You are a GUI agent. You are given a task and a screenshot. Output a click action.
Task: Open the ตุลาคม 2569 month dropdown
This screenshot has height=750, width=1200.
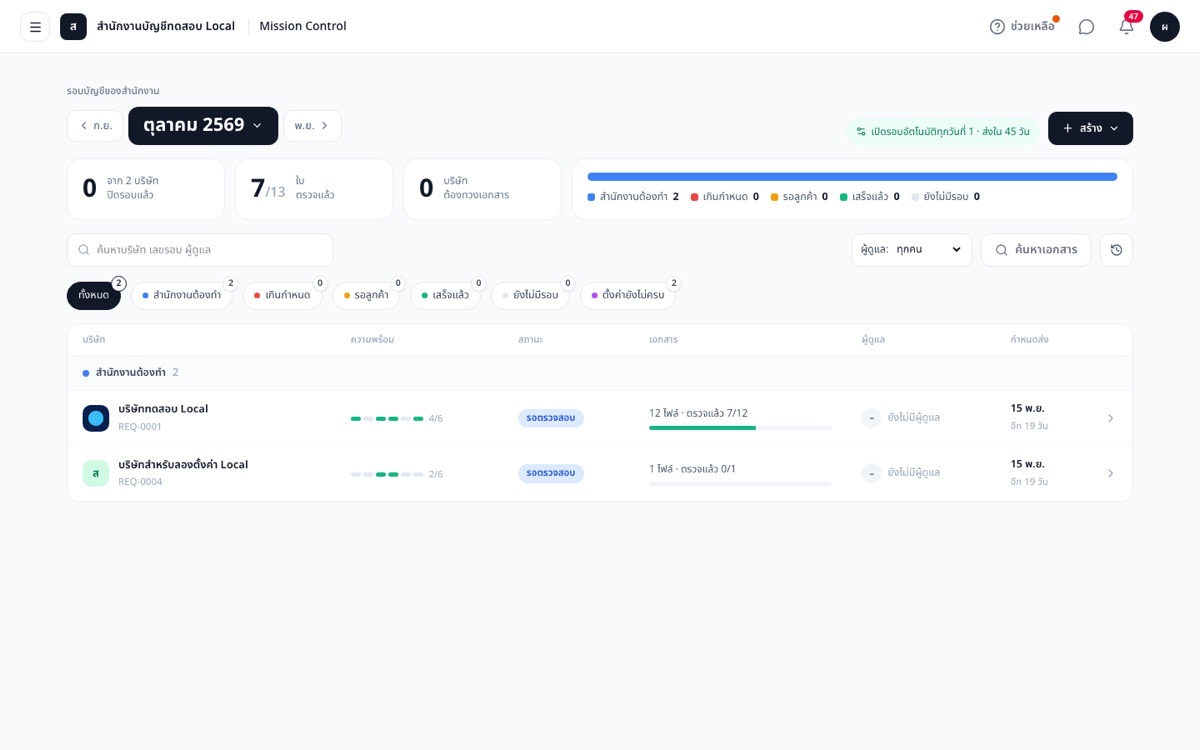[x=203, y=126]
